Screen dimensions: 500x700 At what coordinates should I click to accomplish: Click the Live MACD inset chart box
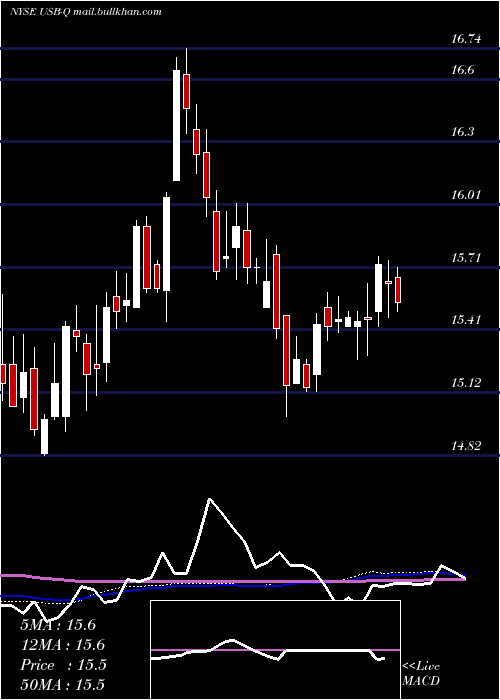[275, 650]
